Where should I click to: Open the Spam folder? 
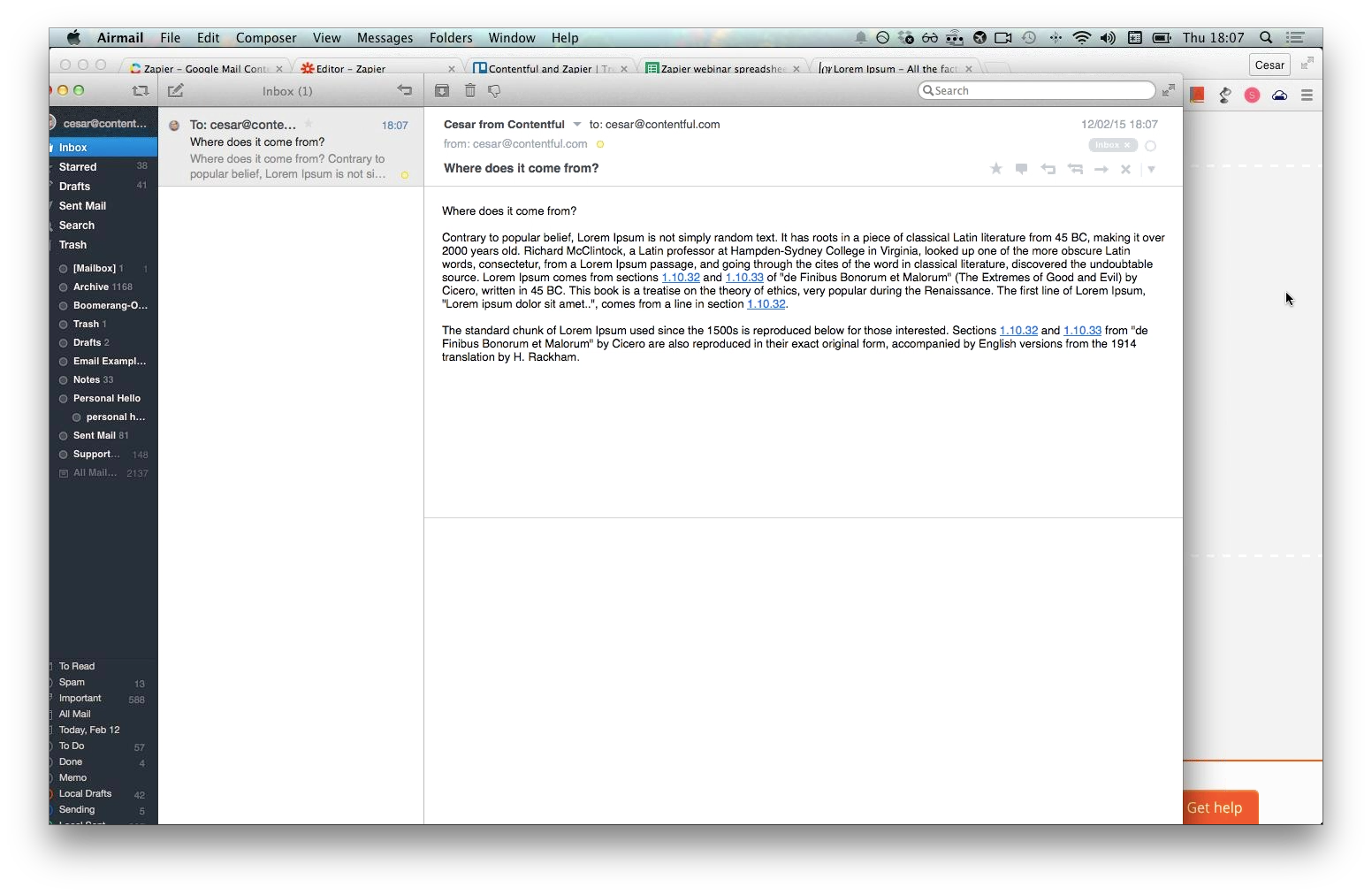(x=103, y=682)
